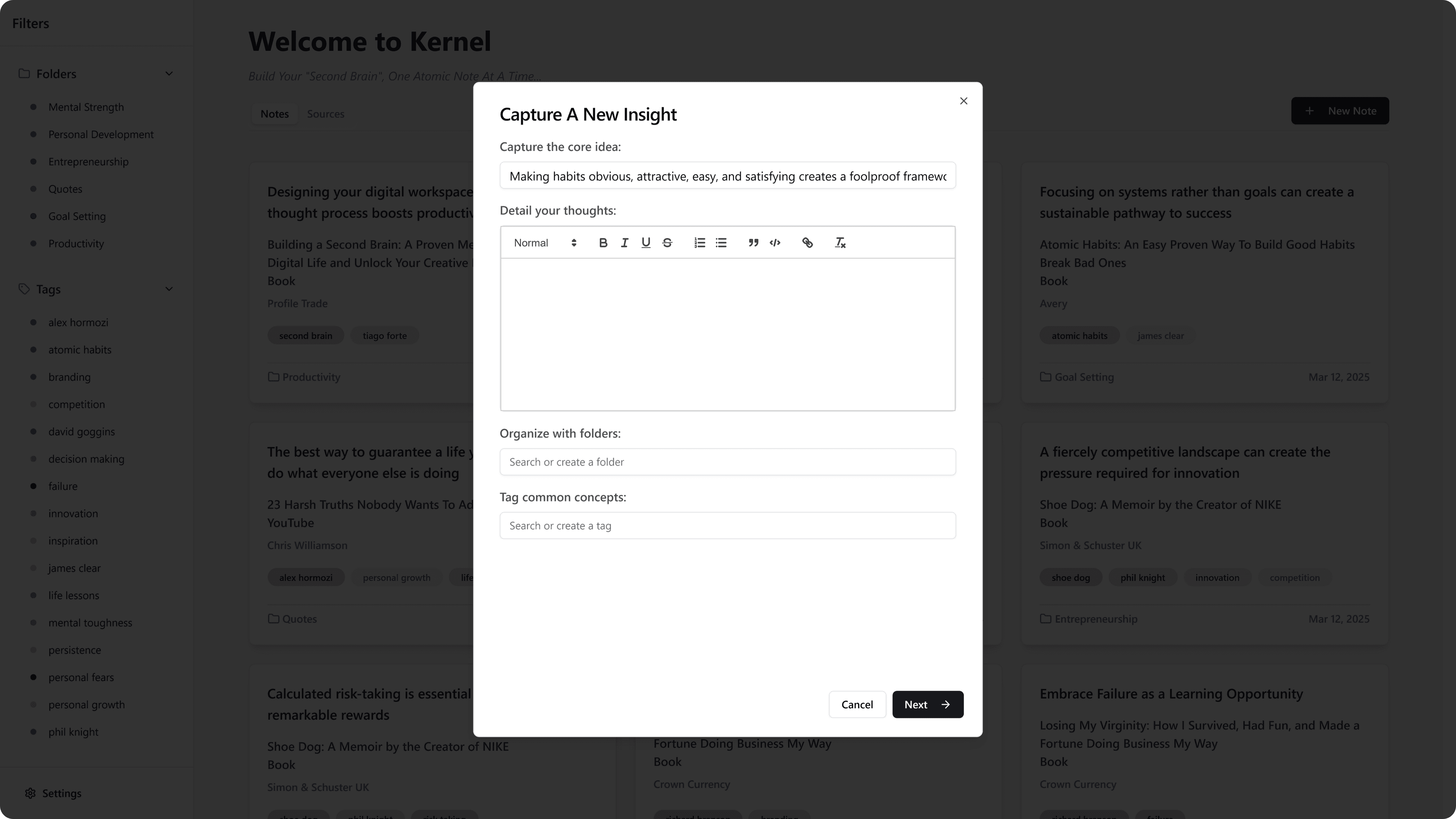The height and width of the screenshot is (819, 1456).
Task: Apply strikethrough formatting to thoughts text
Action: (667, 243)
